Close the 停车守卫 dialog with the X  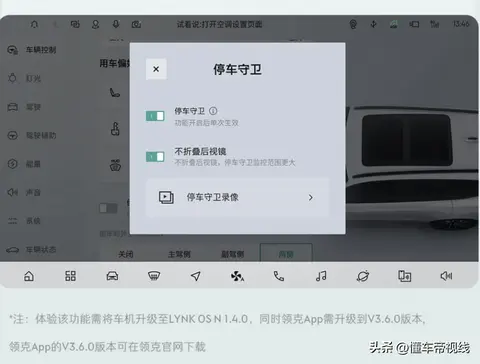pos(156,69)
